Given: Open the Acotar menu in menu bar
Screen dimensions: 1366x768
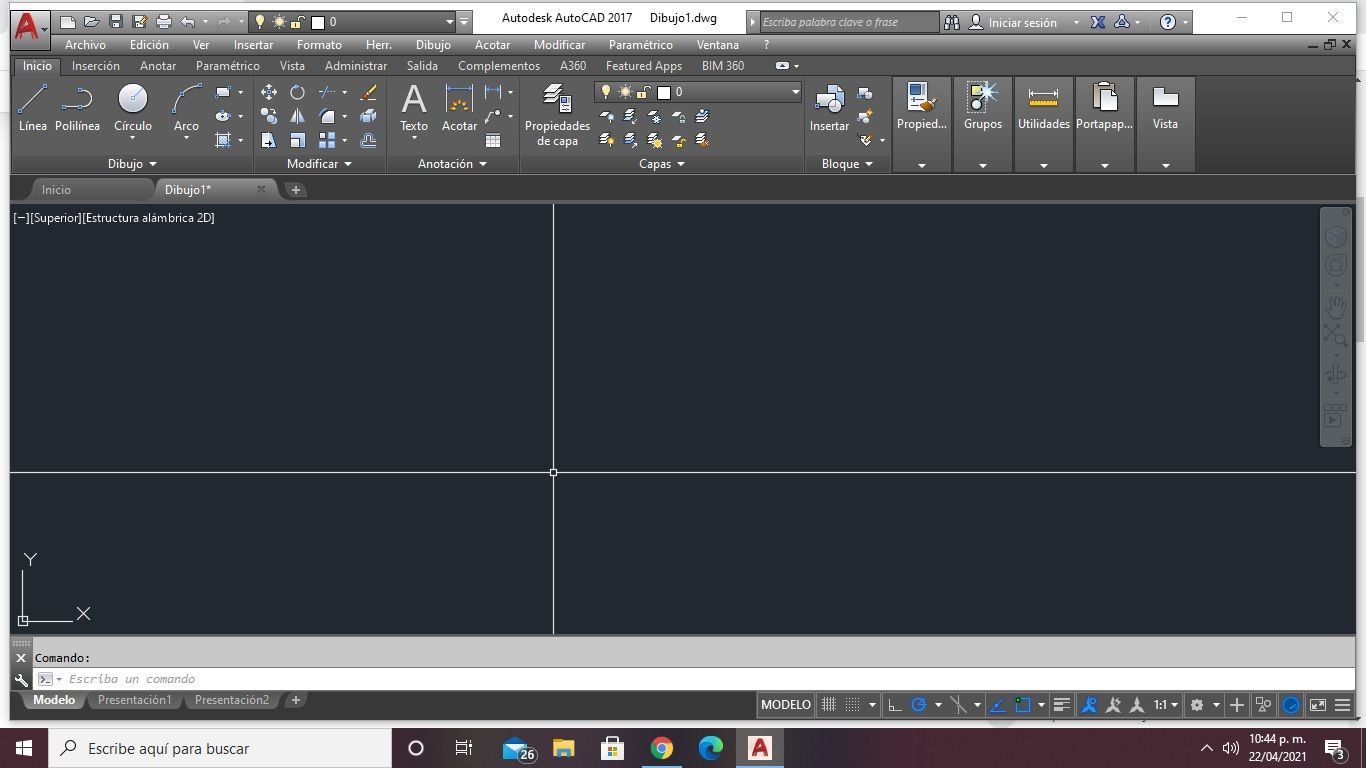Looking at the screenshot, I should click(x=492, y=45).
